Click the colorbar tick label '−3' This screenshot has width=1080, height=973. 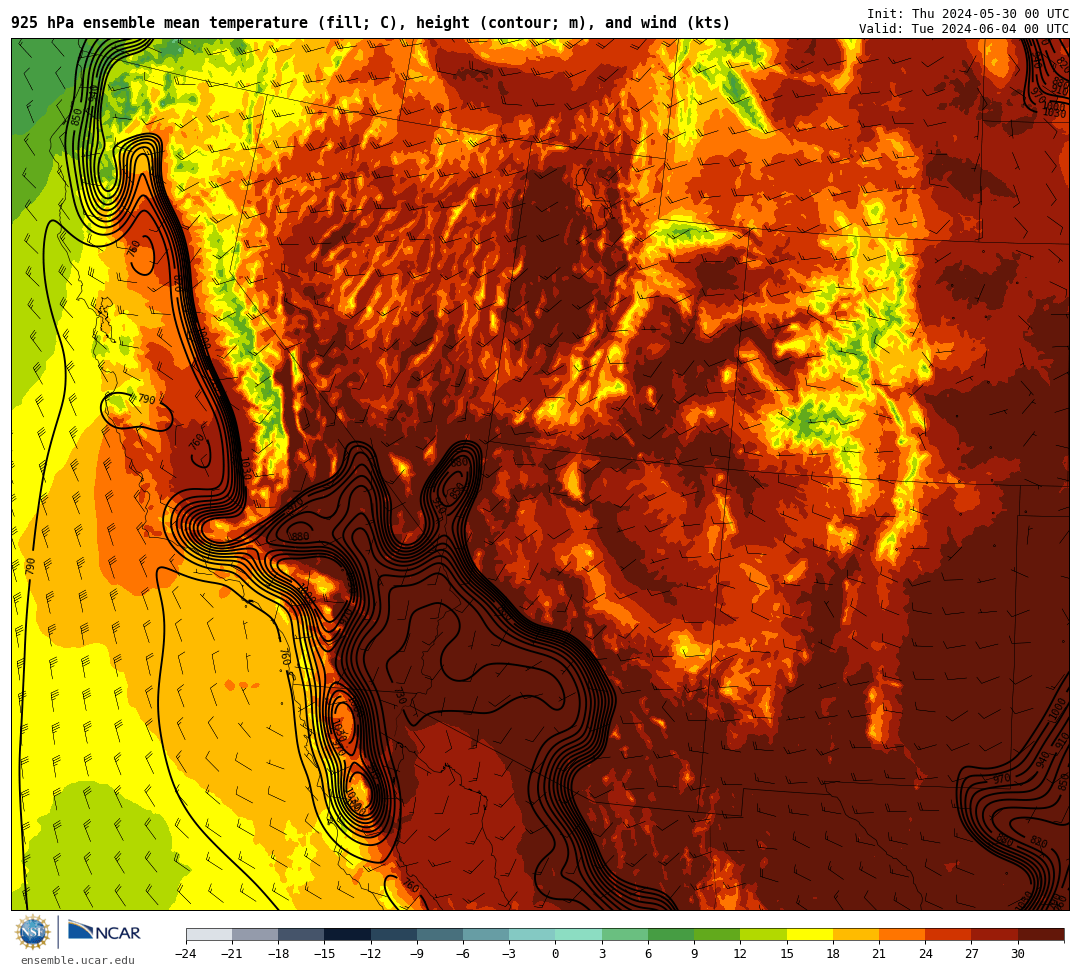tap(509, 954)
